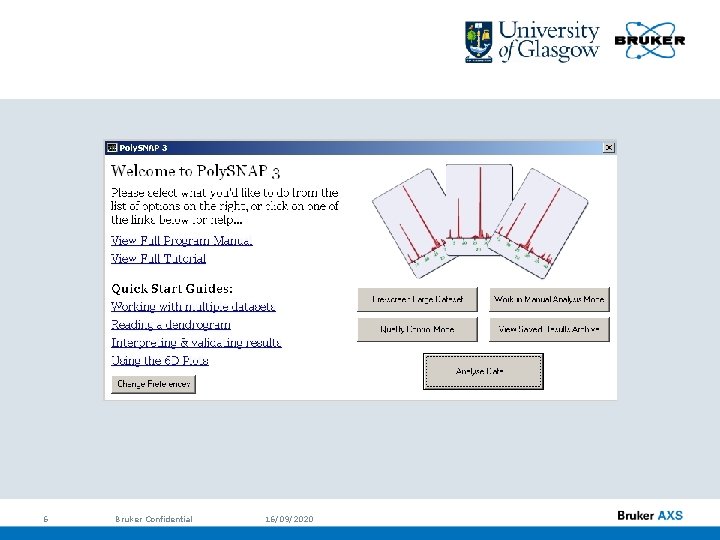Click the University of Glasgow logo
The height and width of the screenshot is (540, 720).
(x=532, y=42)
